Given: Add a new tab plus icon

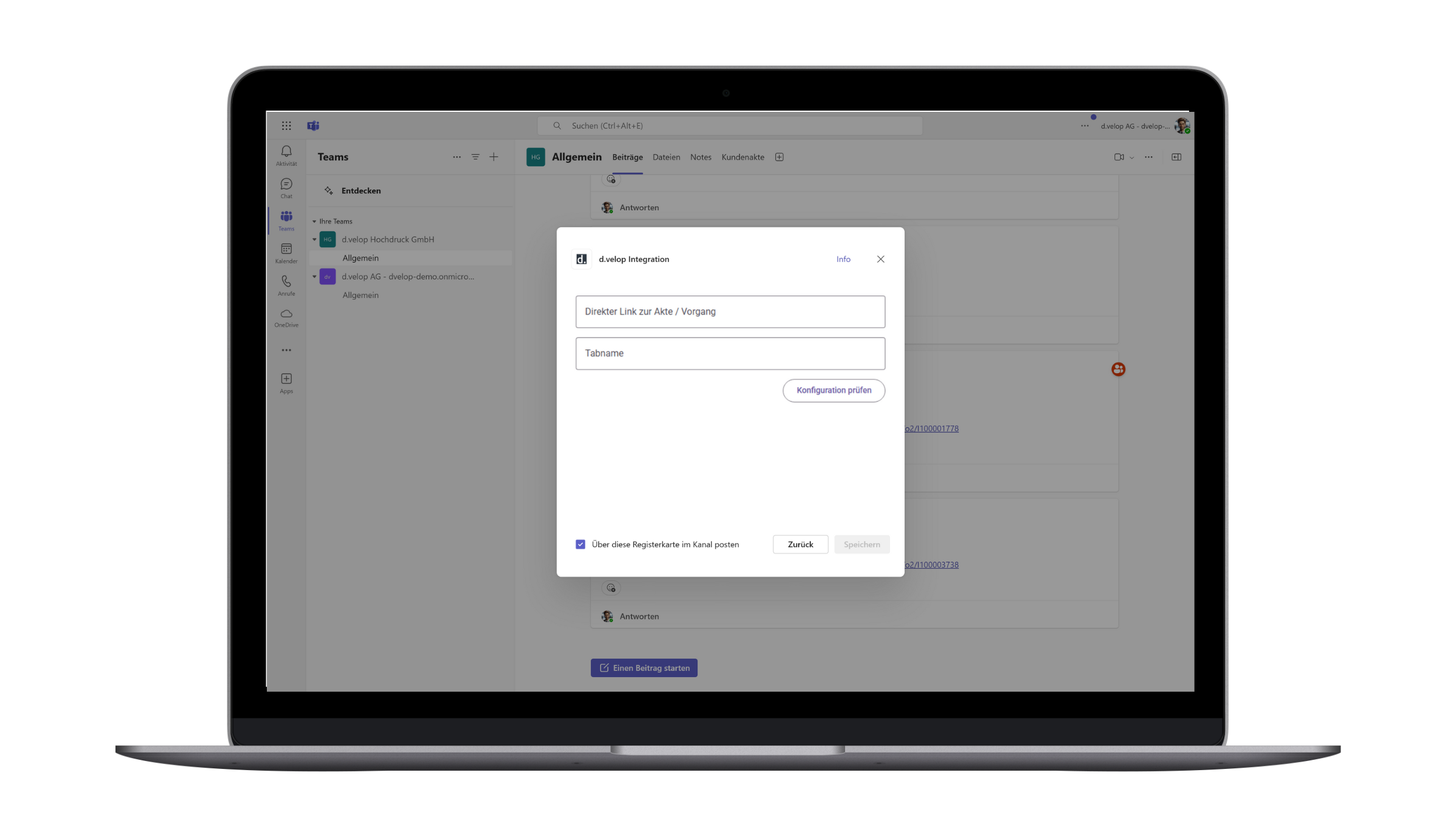Looking at the screenshot, I should (x=779, y=157).
